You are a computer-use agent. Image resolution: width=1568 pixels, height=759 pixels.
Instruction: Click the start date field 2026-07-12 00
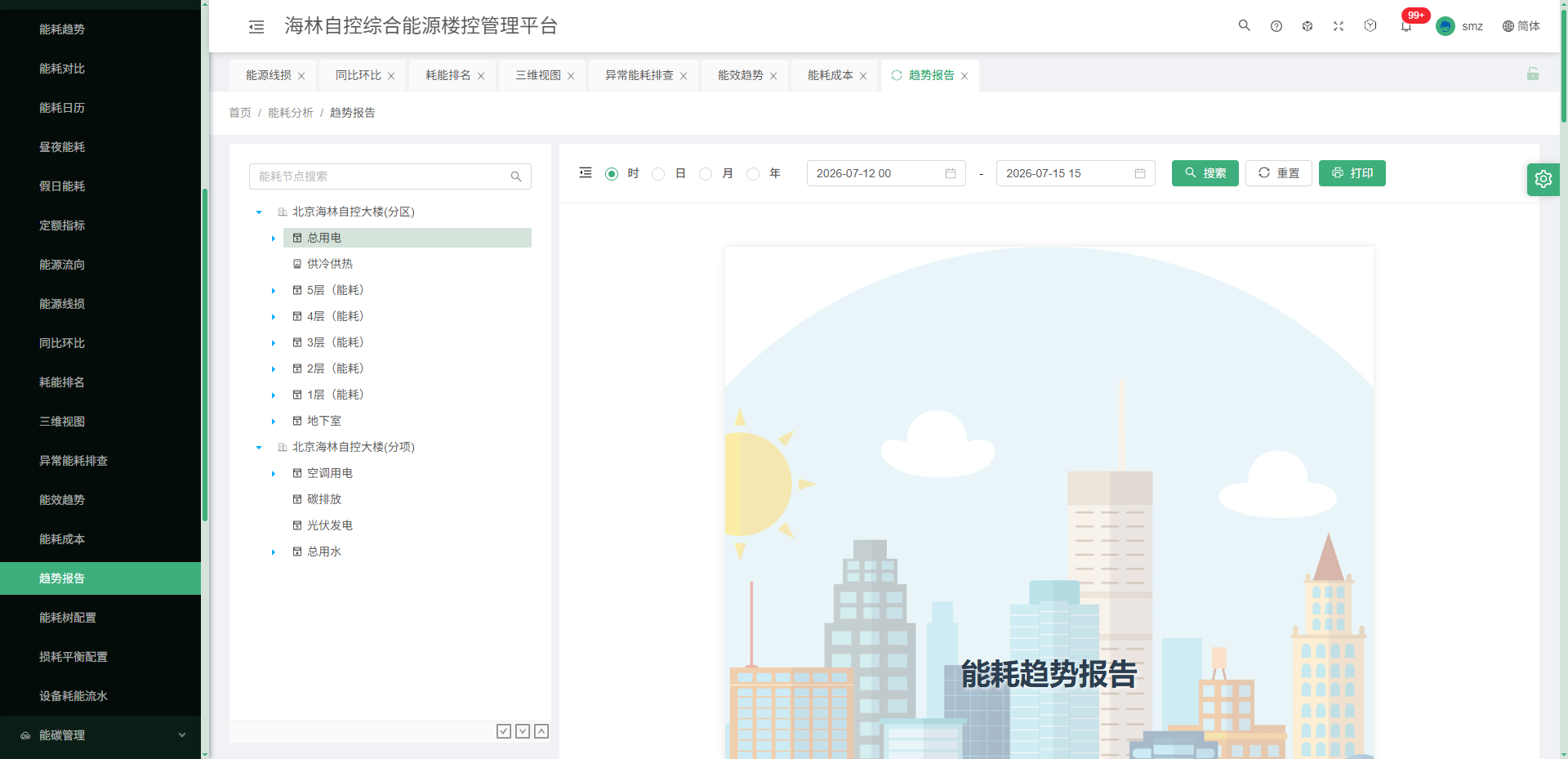point(886,173)
